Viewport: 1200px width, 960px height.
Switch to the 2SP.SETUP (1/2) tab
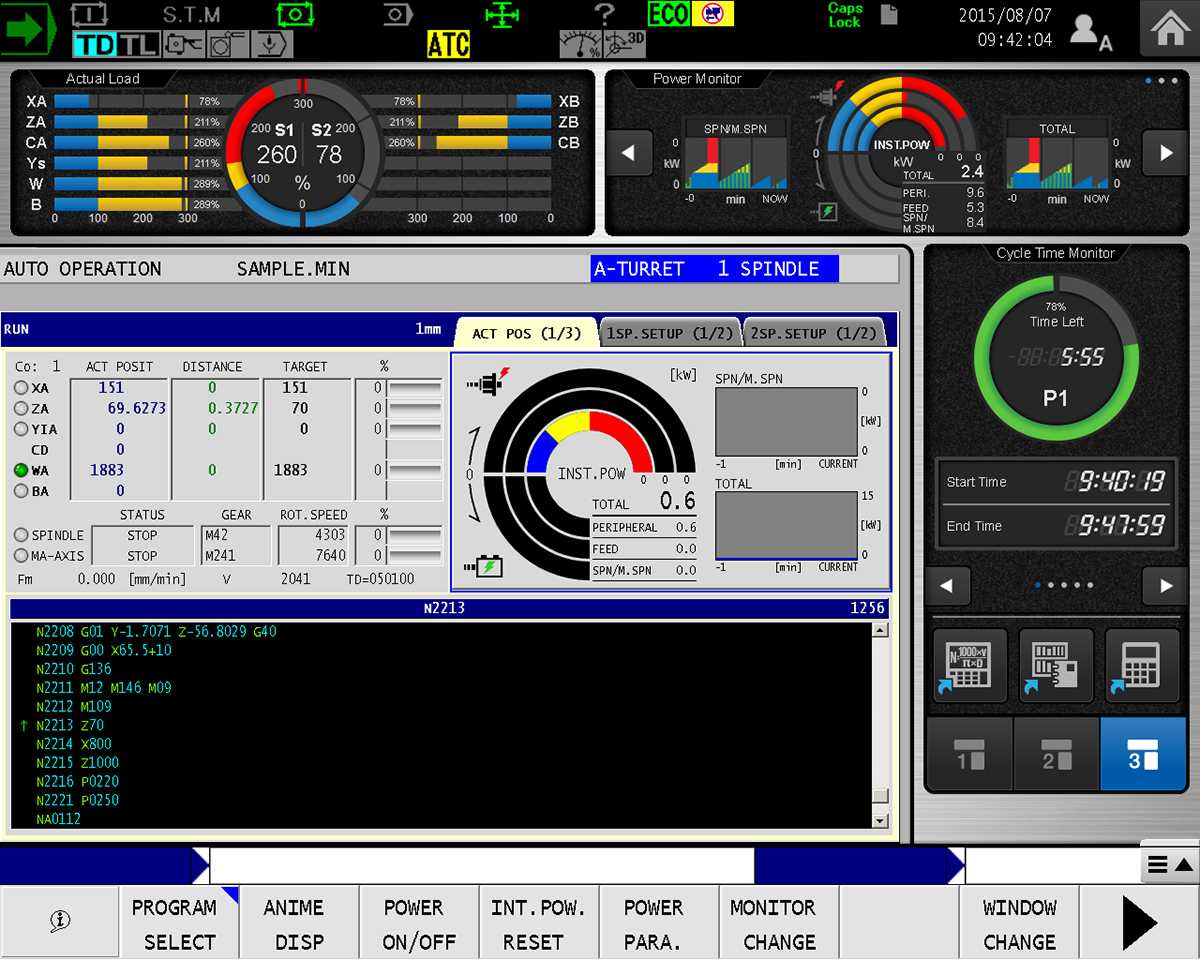coord(814,334)
